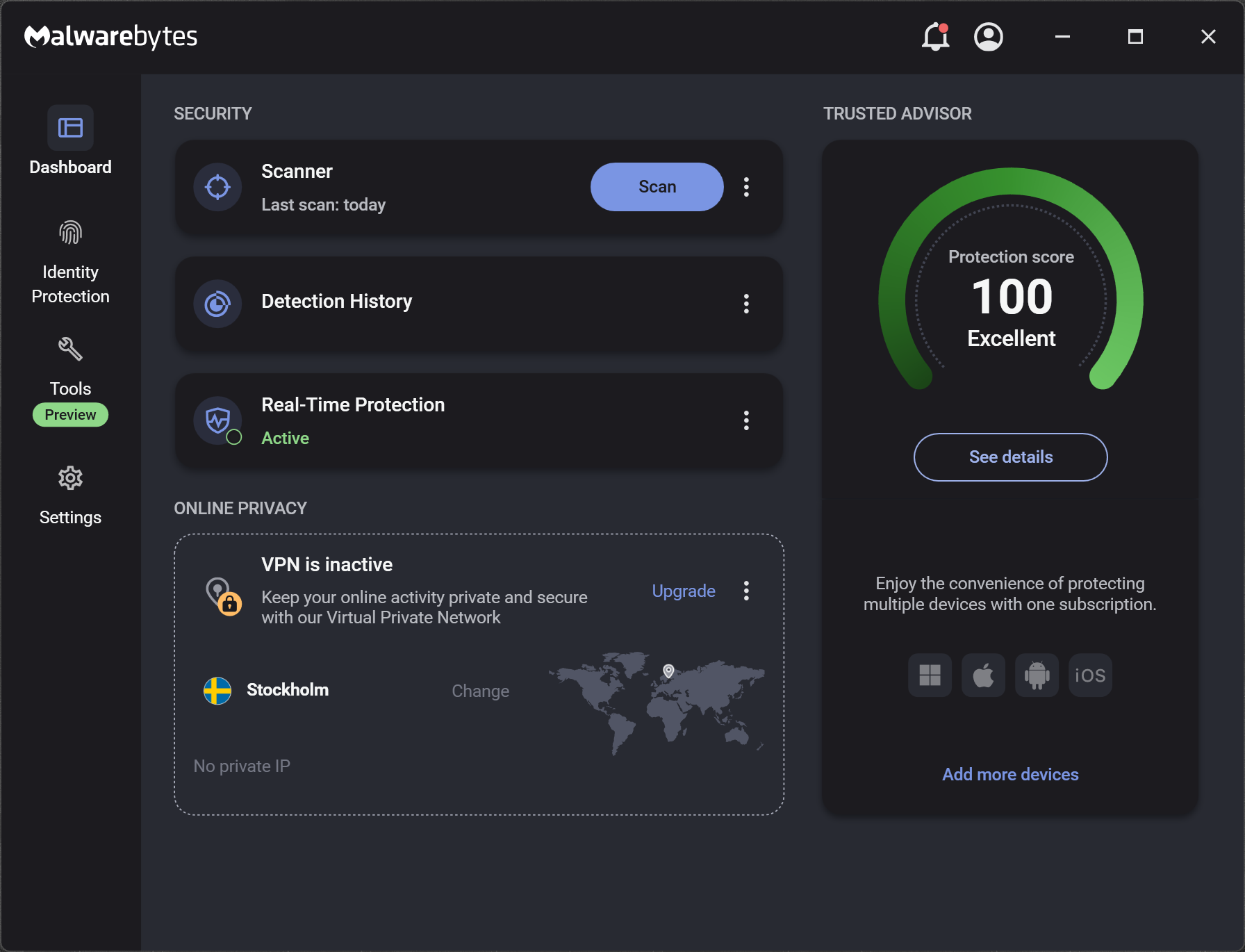Click the VPN is inactive heading

point(327,564)
